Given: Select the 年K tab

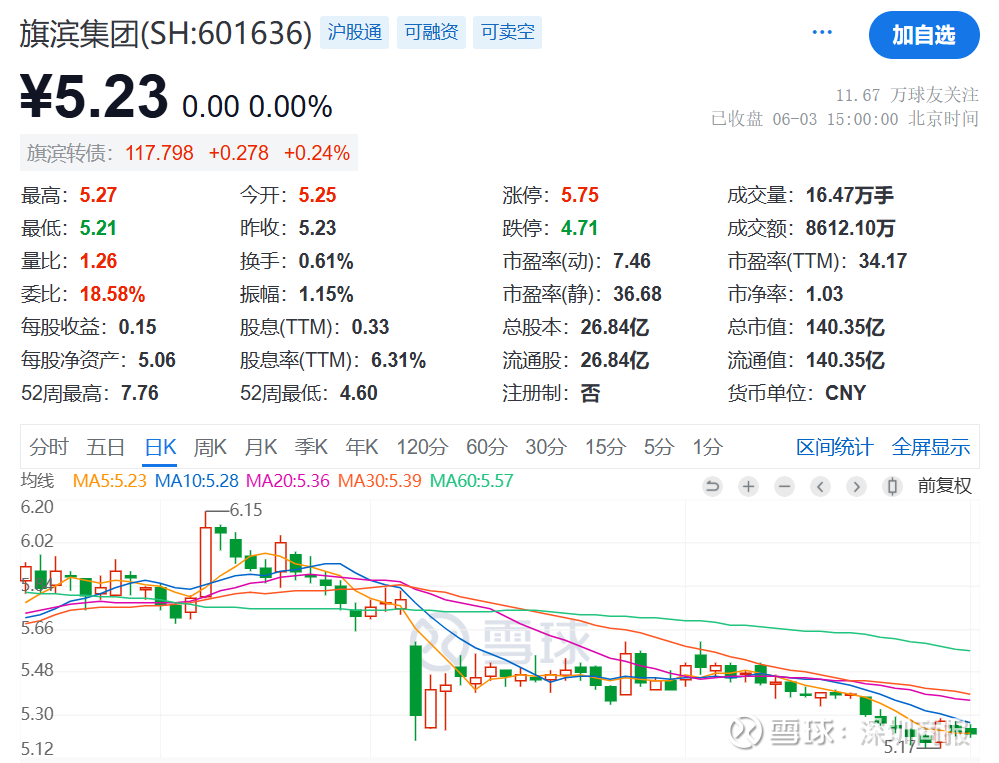Looking at the screenshot, I should click(x=362, y=447).
